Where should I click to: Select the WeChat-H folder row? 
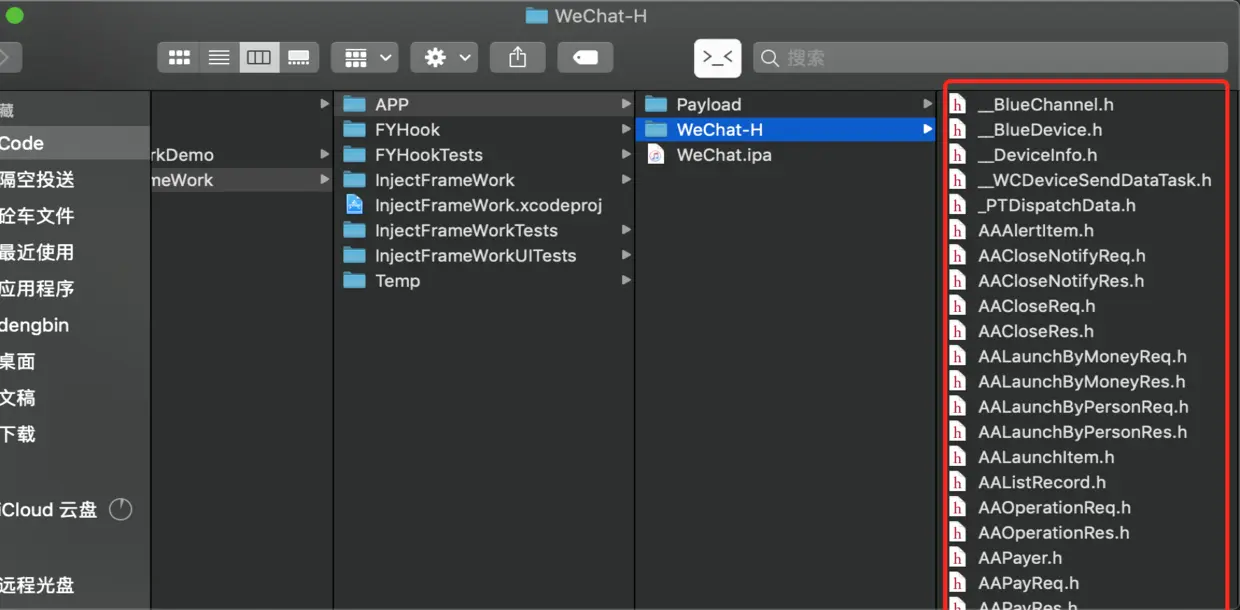[787, 129]
